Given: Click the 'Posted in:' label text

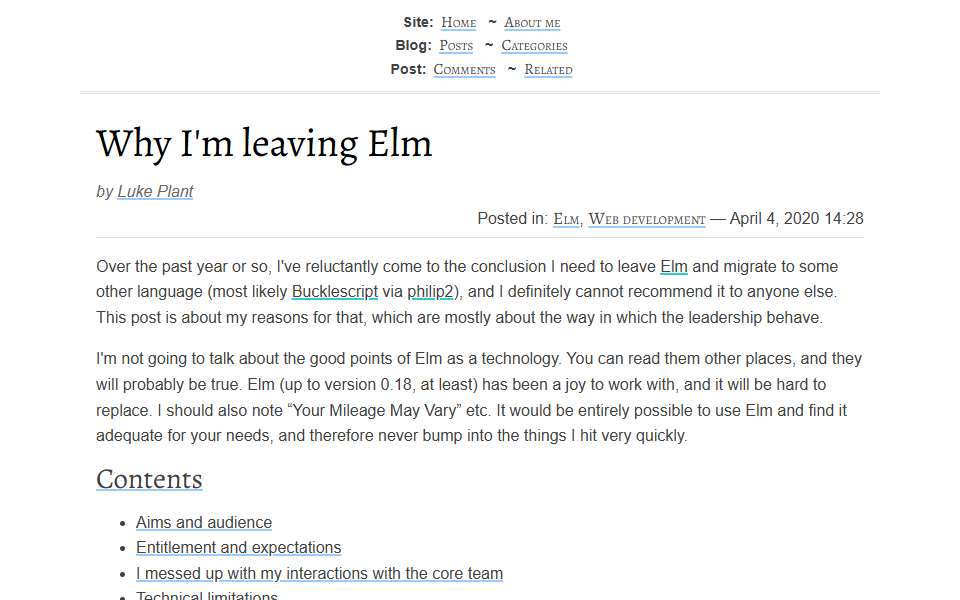Looking at the screenshot, I should 512,219.
